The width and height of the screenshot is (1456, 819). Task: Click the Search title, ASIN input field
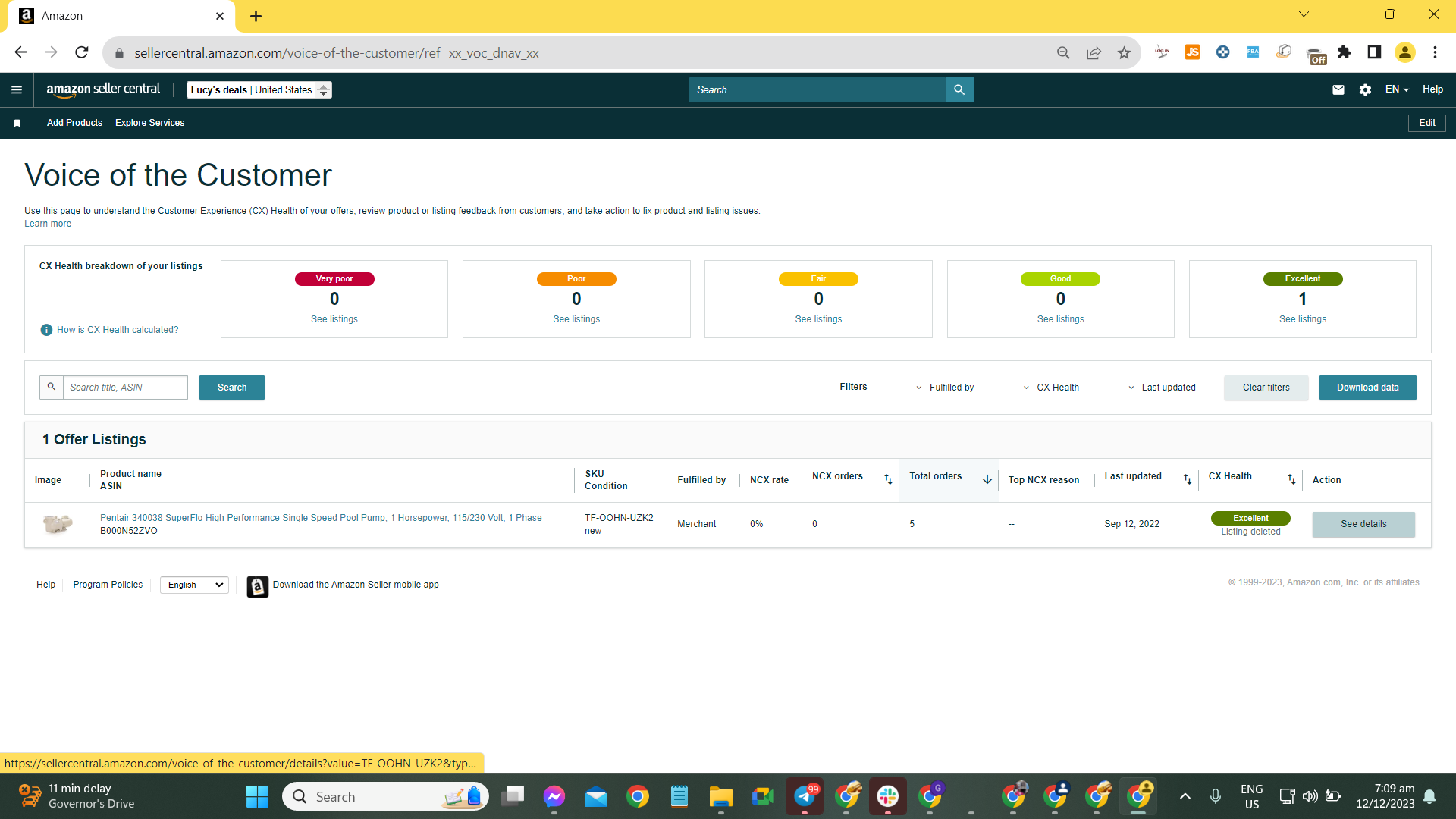(x=125, y=388)
